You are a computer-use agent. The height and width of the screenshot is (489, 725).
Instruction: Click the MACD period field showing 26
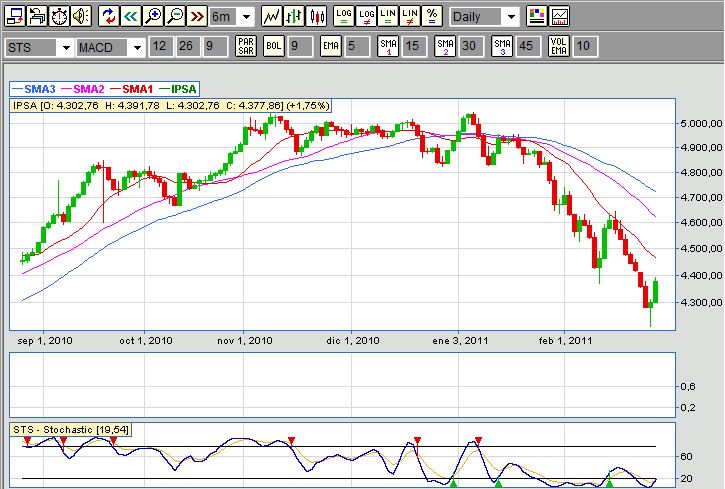pyautogui.click(x=187, y=46)
